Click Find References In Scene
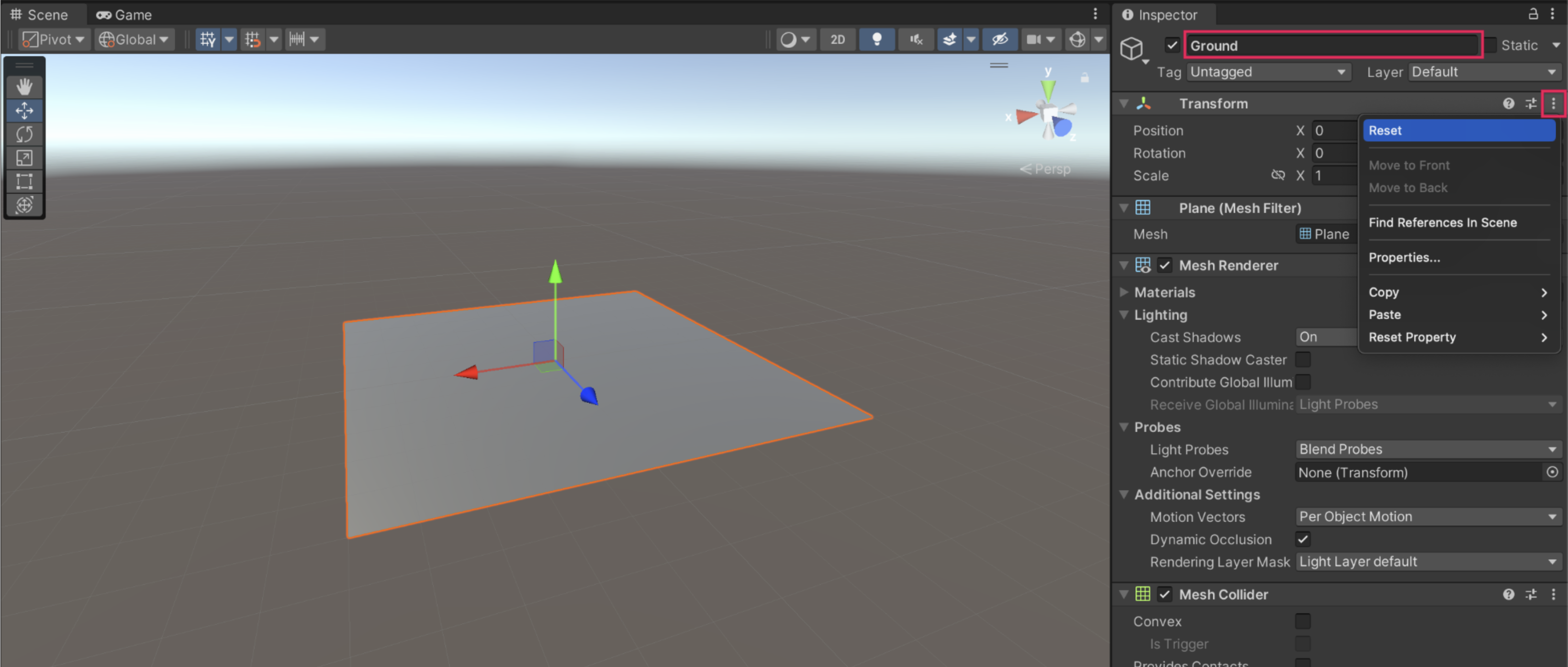1568x667 pixels. [1442, 223]
